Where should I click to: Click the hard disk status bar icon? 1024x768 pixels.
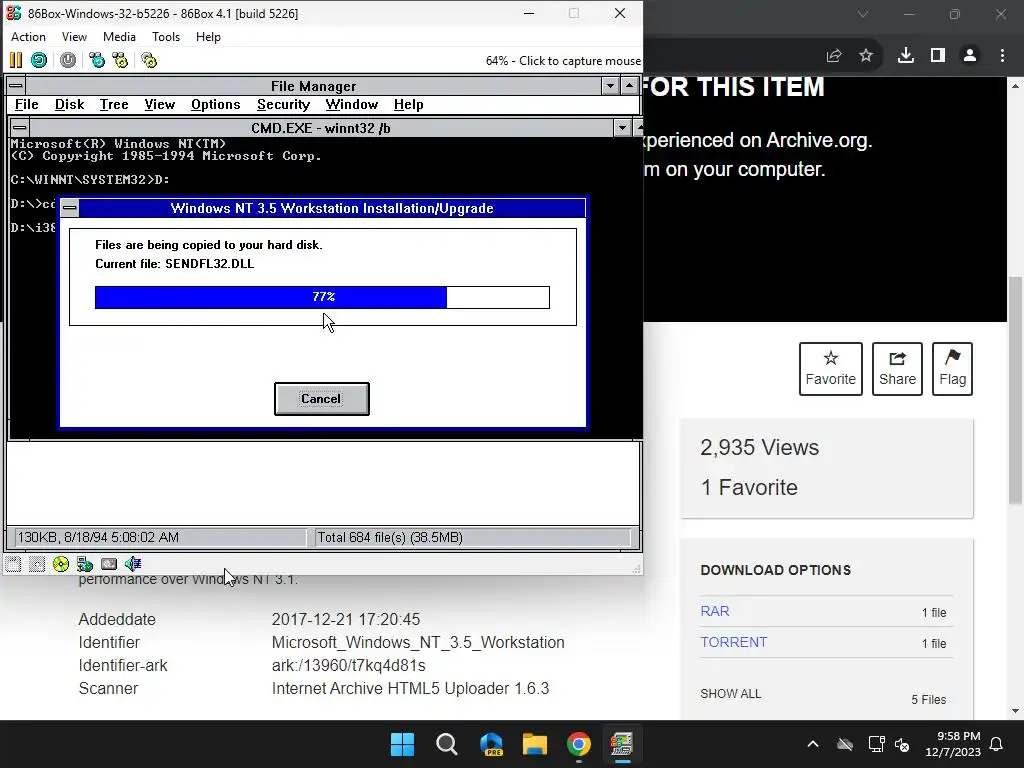click(x=109, y=564)
